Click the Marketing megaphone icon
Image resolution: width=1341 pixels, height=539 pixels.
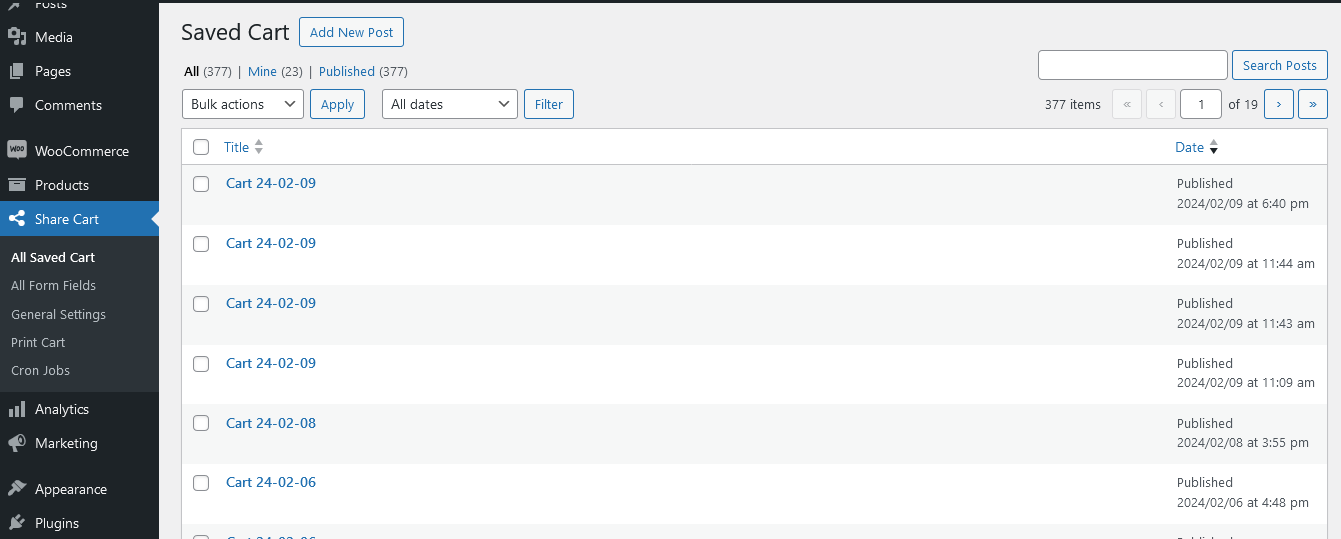point(17,443)
